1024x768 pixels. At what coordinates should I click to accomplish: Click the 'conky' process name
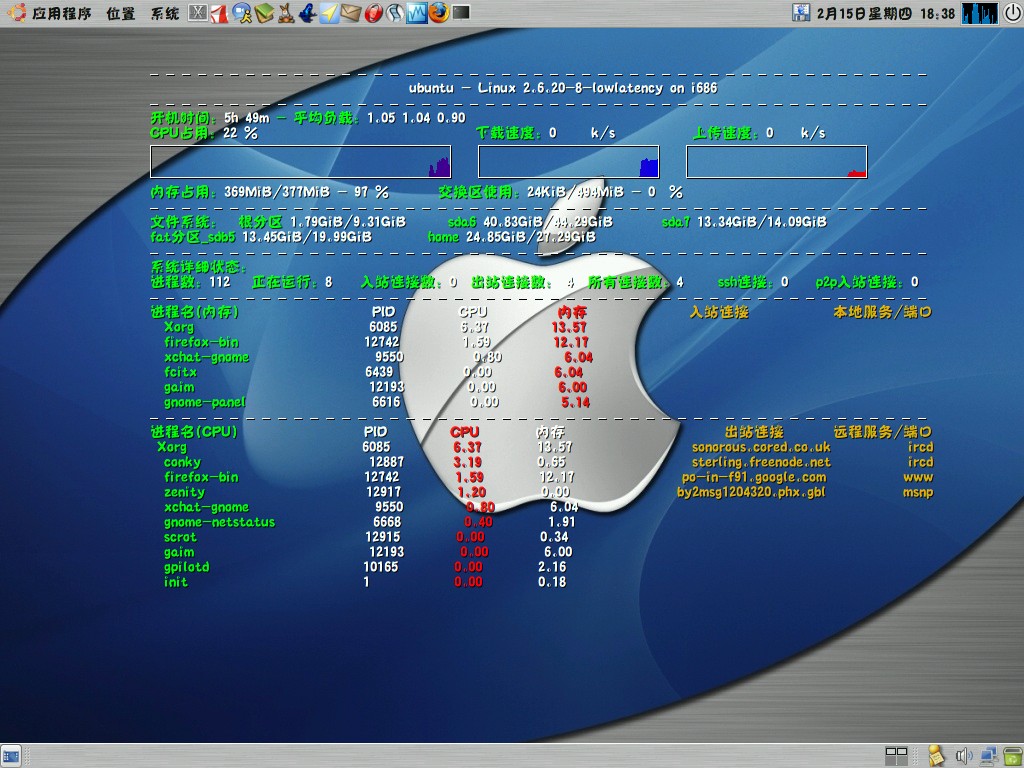pyautogui.click(x=182, y=462)
